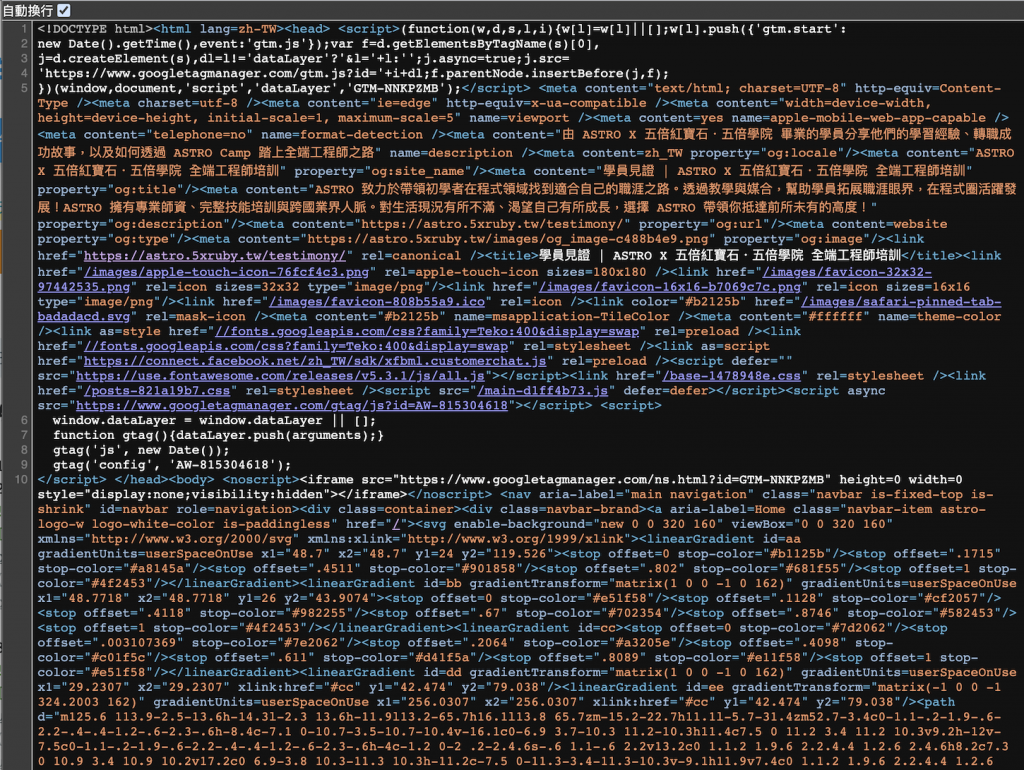Click the function gtag() definition line
This screenshot has height=770, width=1024.
[x=218, y=435]
